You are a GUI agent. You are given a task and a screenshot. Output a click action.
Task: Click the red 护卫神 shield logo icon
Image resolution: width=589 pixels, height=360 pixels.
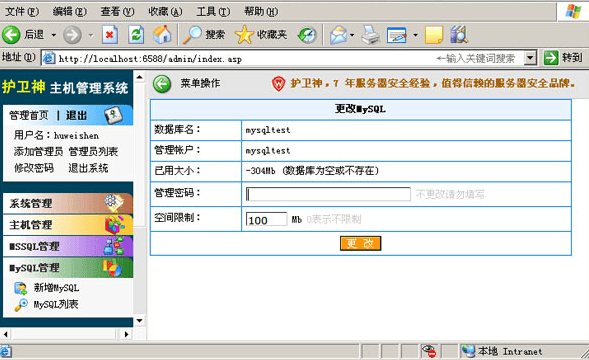point(278,83)
